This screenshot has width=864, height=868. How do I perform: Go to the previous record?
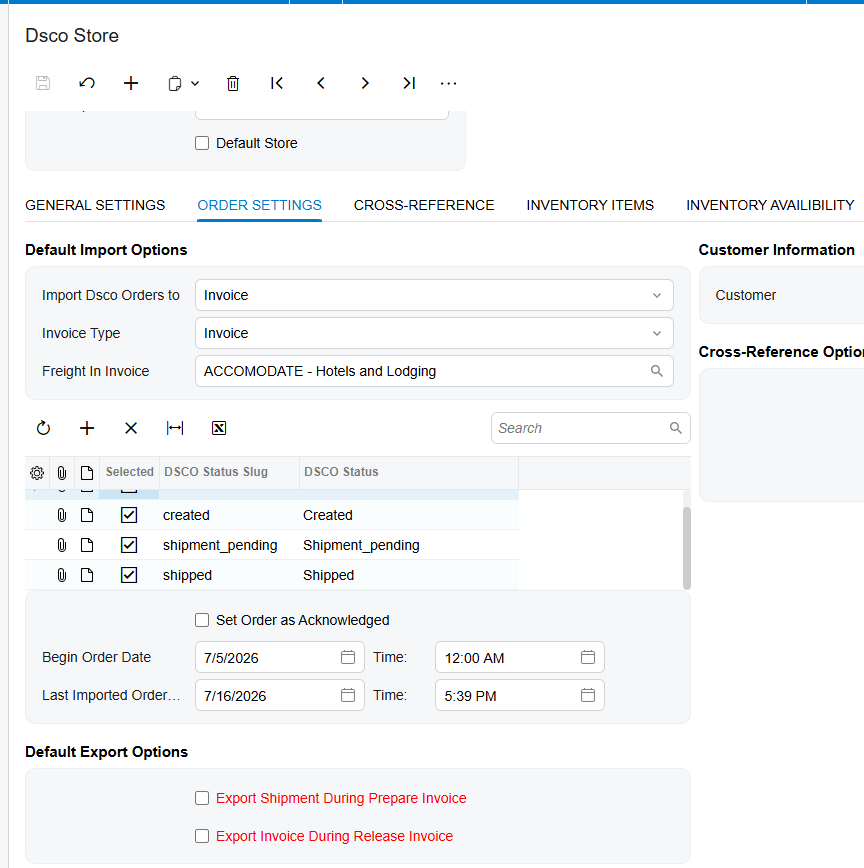coord(320,84)
